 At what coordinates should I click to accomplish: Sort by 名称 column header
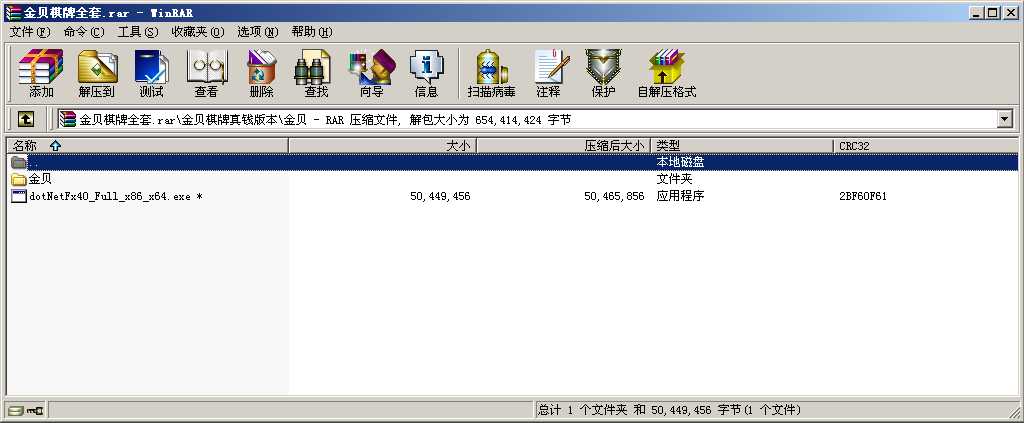148,146
